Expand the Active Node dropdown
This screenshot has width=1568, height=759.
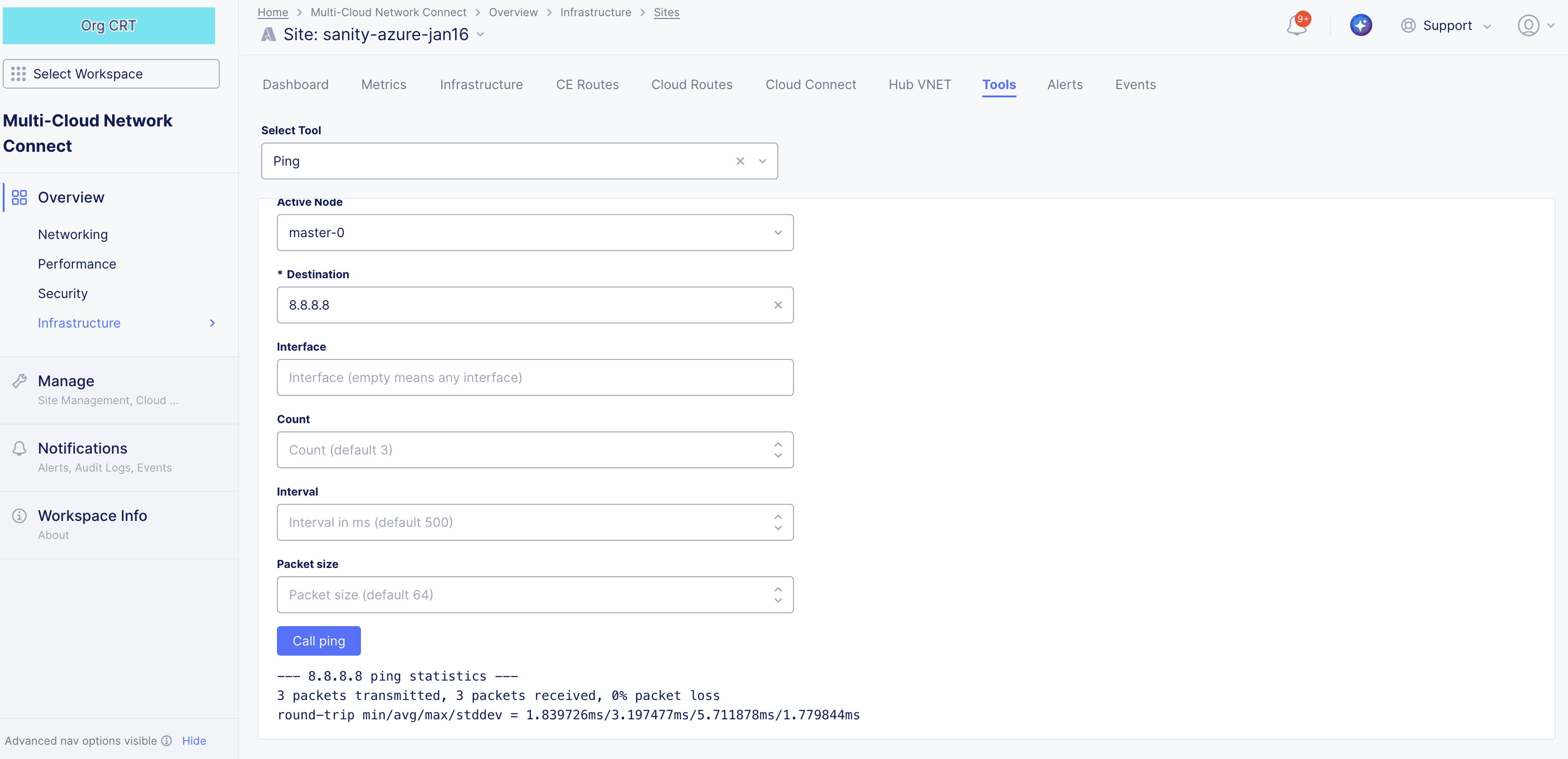pyautogui.click(x=777, y=232)
